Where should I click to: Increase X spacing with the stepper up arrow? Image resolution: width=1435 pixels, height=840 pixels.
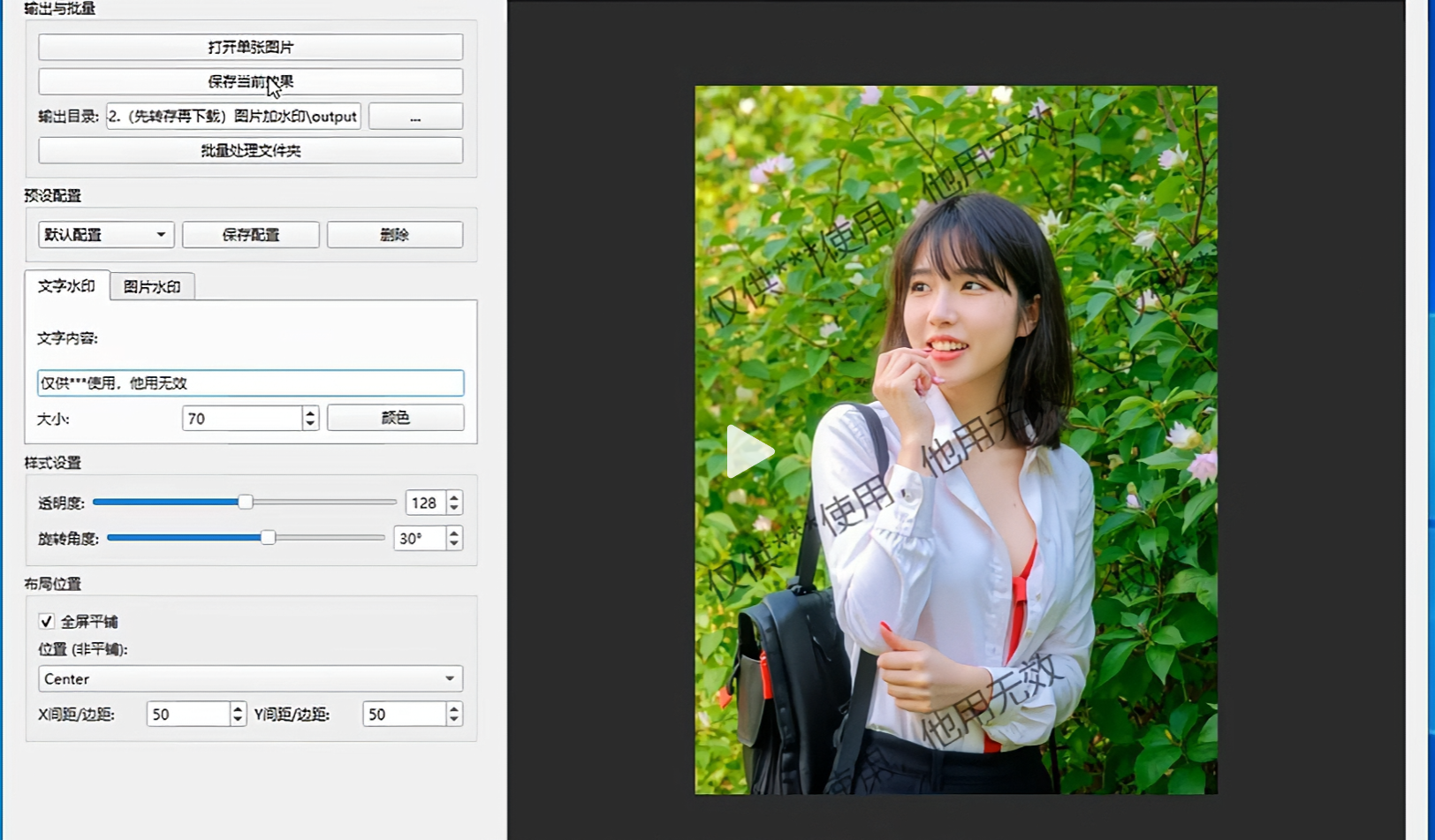pyautogui.click(x=238, y=708)
